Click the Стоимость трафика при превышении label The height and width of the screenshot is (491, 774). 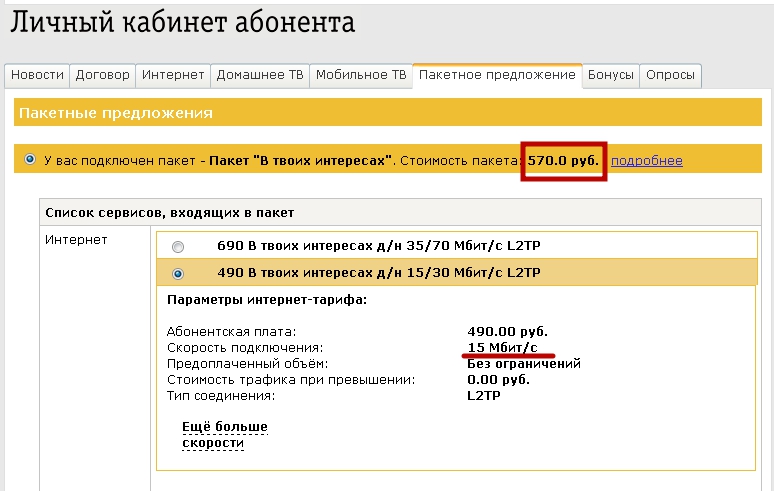[291, 379]
